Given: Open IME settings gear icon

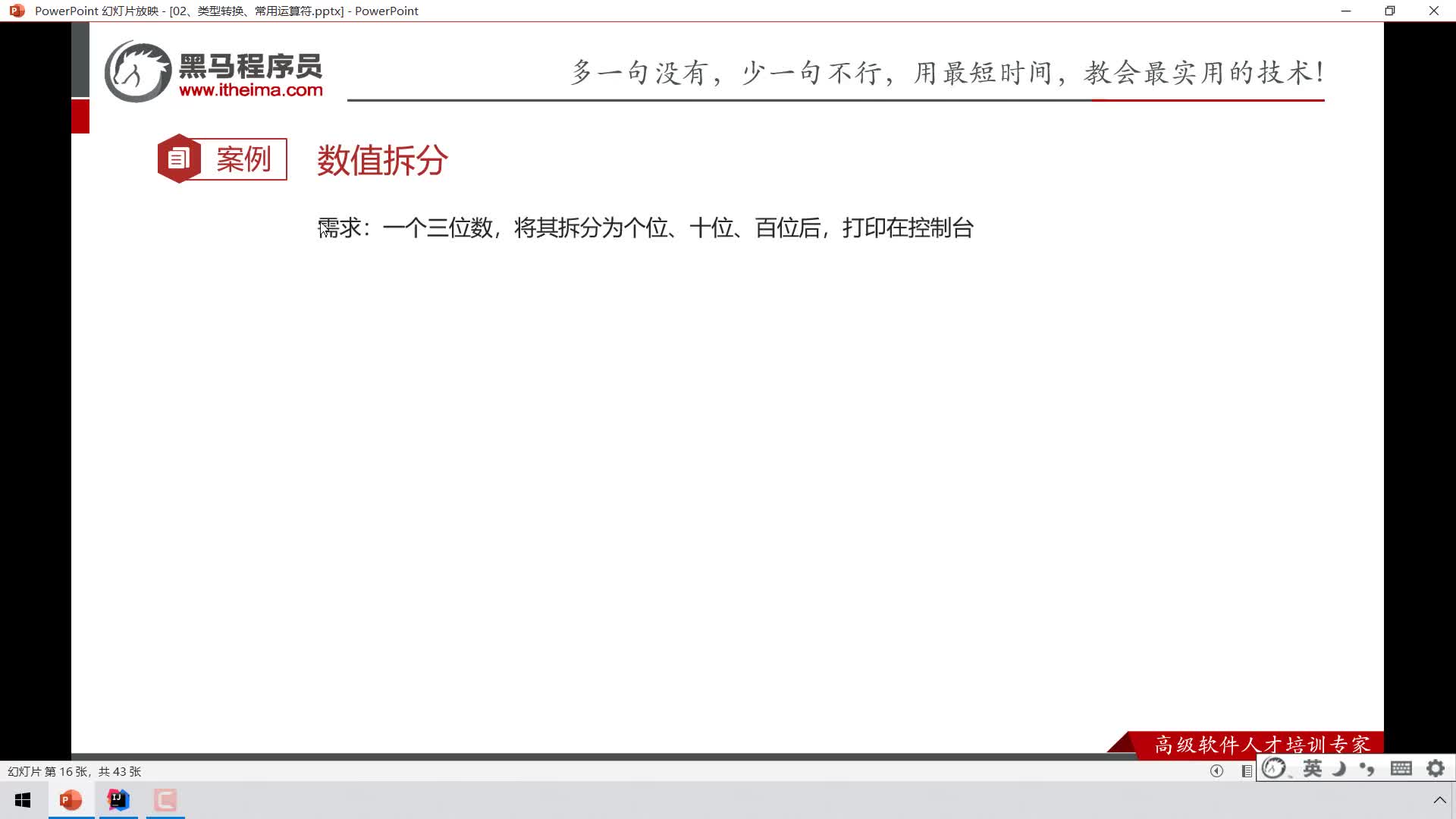Looking at the screenshot, I should (1436, 768).
